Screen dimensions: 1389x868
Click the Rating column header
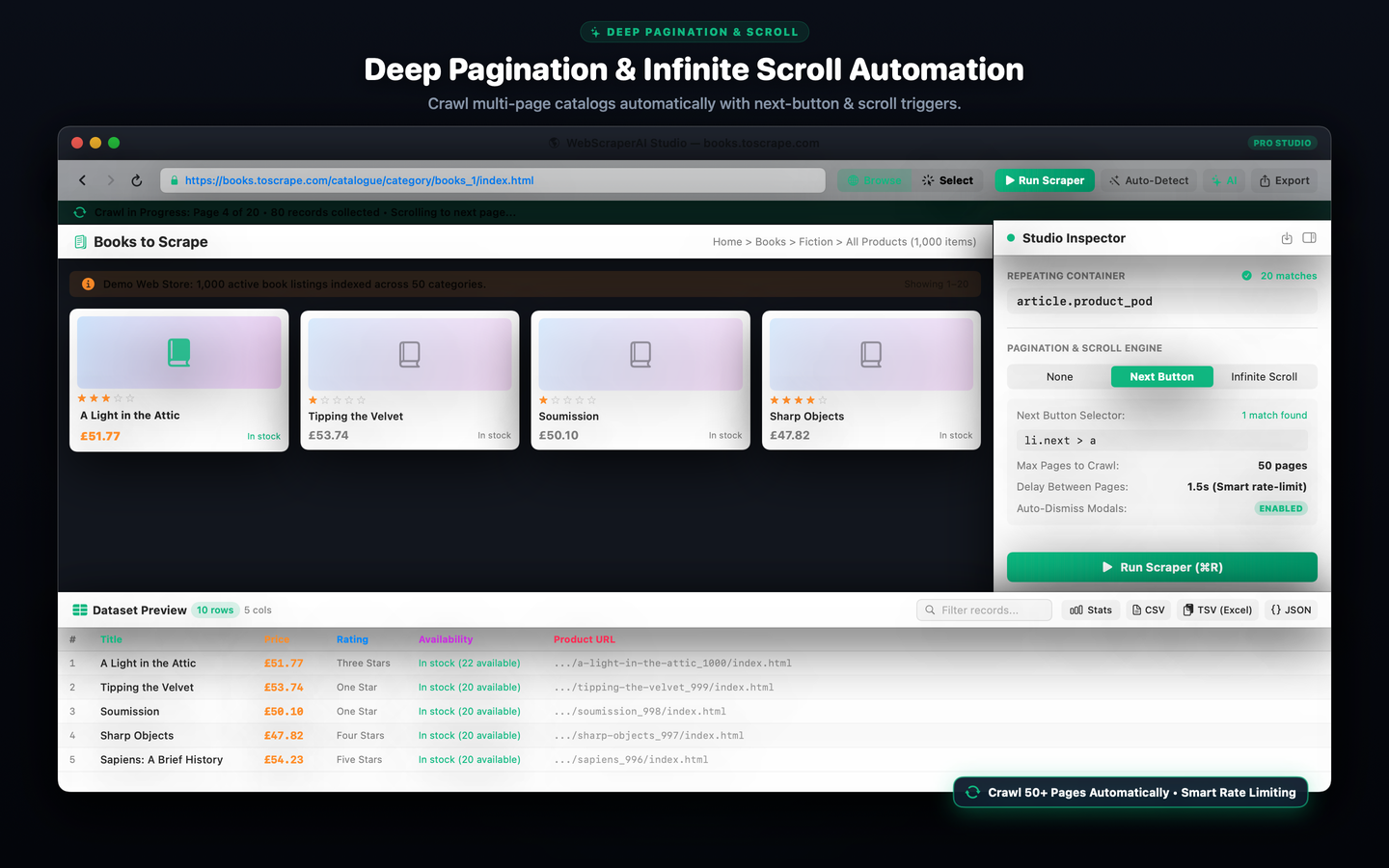point(352,639)
